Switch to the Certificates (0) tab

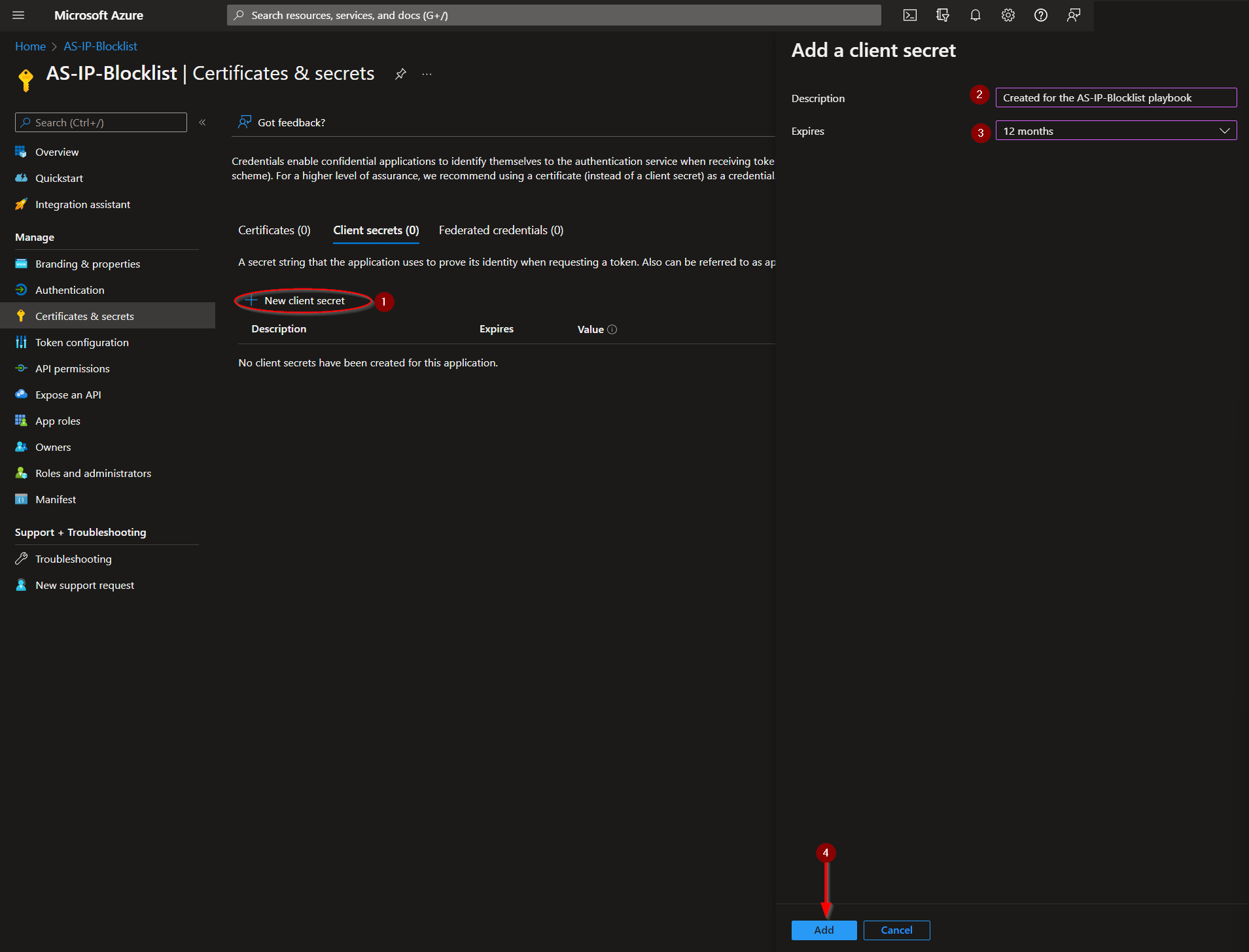(x=274, y=230)
